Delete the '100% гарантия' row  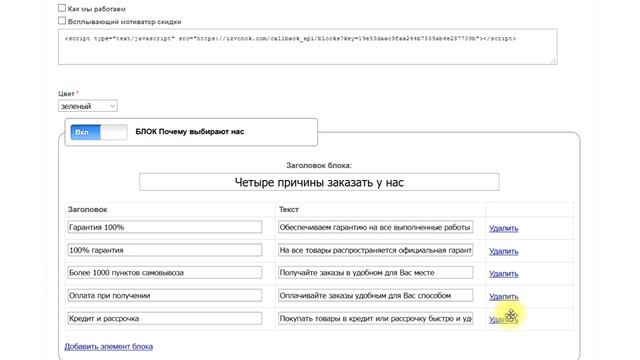point(504,251)
